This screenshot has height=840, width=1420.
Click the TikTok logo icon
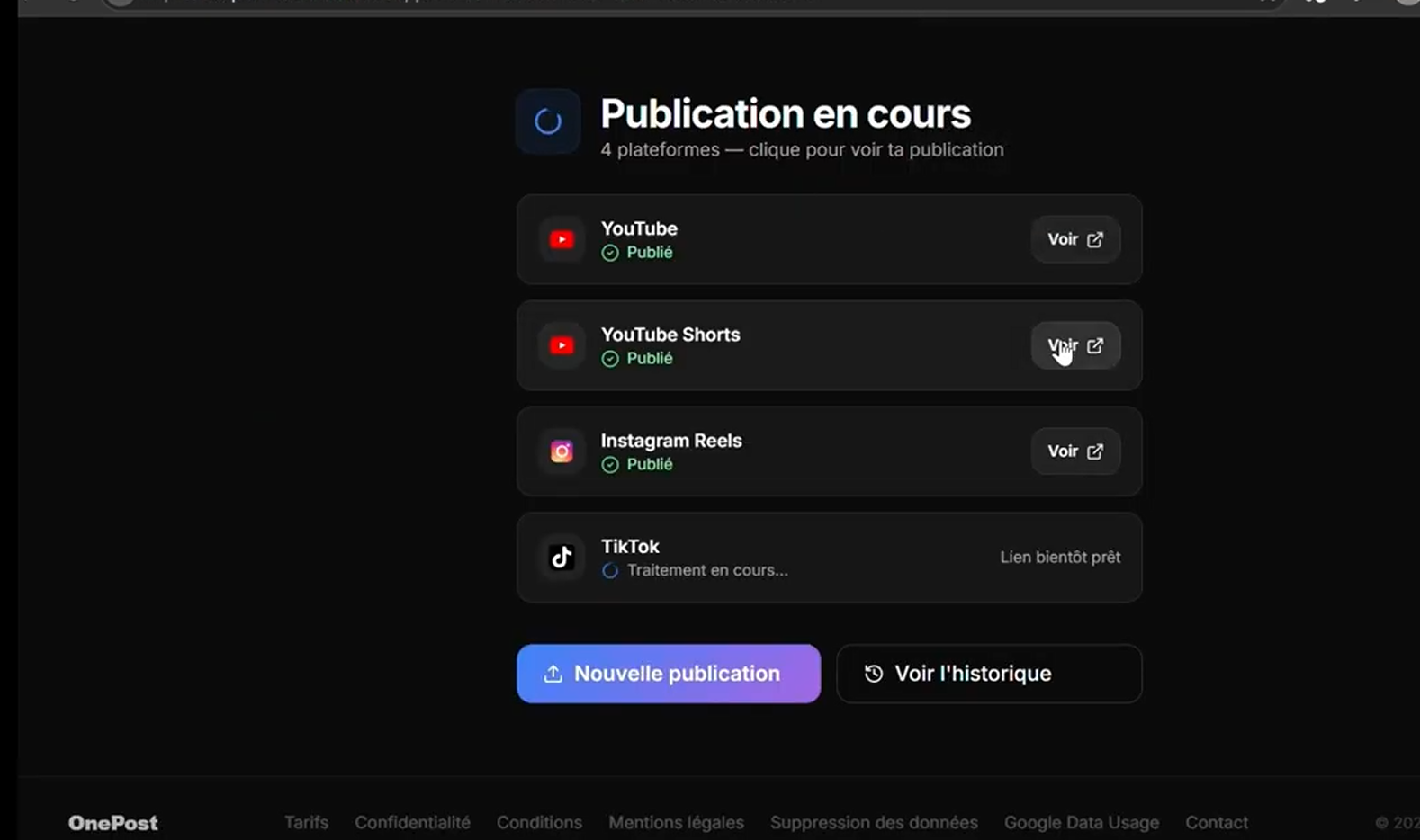[562, 558]
